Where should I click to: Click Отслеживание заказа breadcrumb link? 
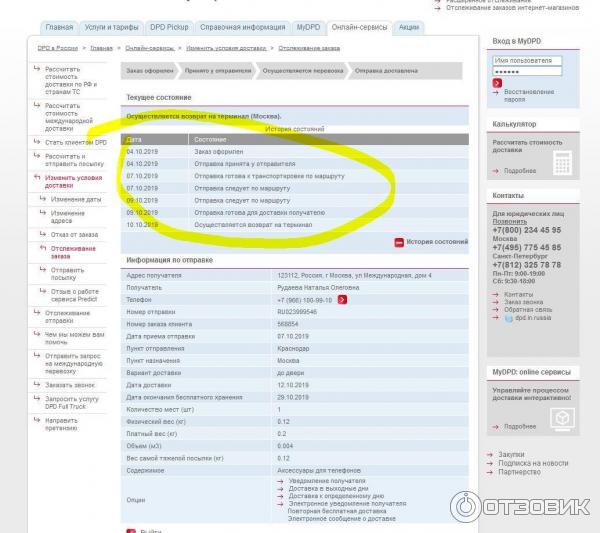point(309,48)
